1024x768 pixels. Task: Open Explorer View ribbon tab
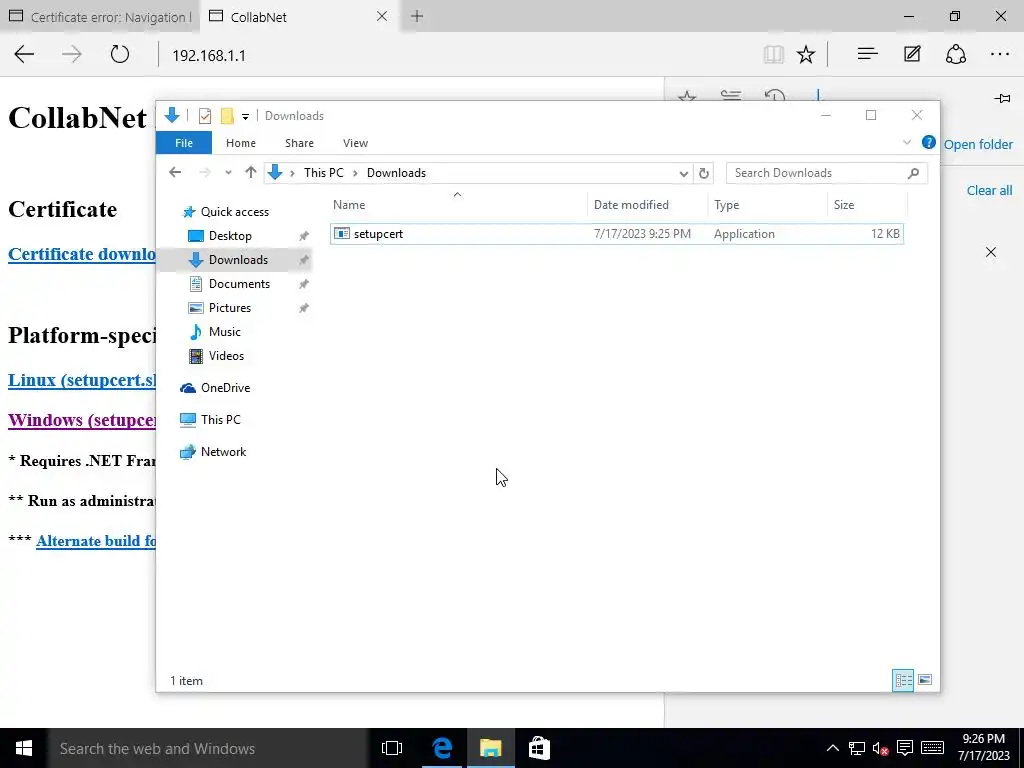point(355,143)
